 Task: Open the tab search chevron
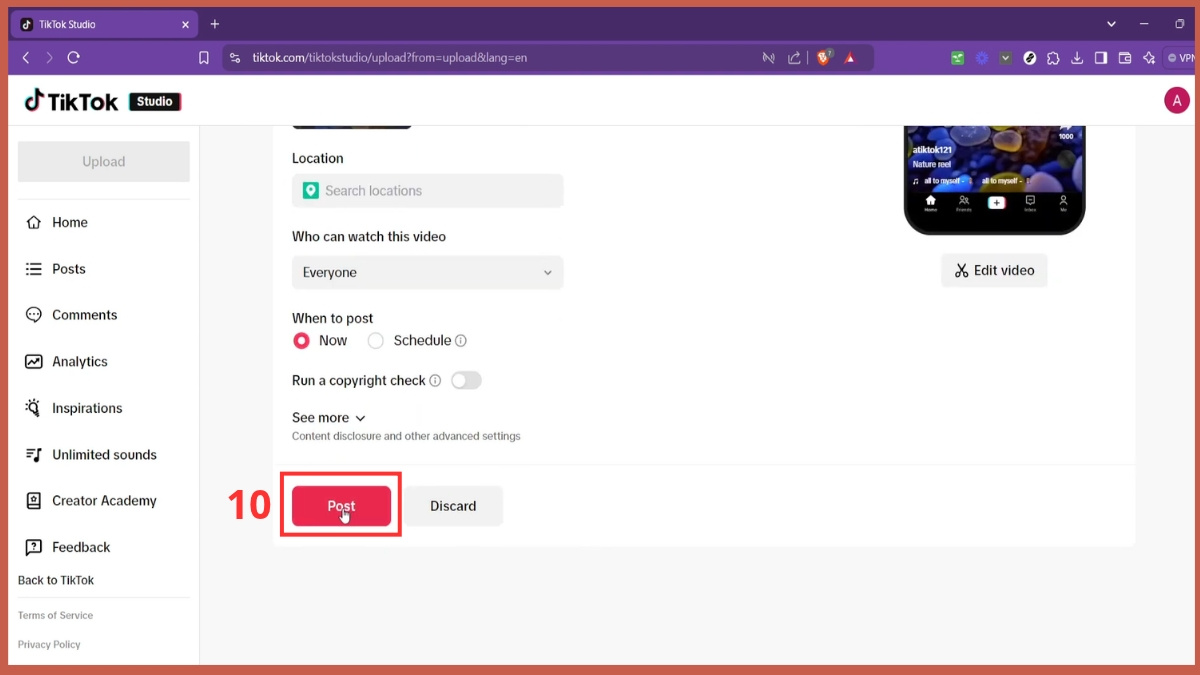click(1111, 24)
